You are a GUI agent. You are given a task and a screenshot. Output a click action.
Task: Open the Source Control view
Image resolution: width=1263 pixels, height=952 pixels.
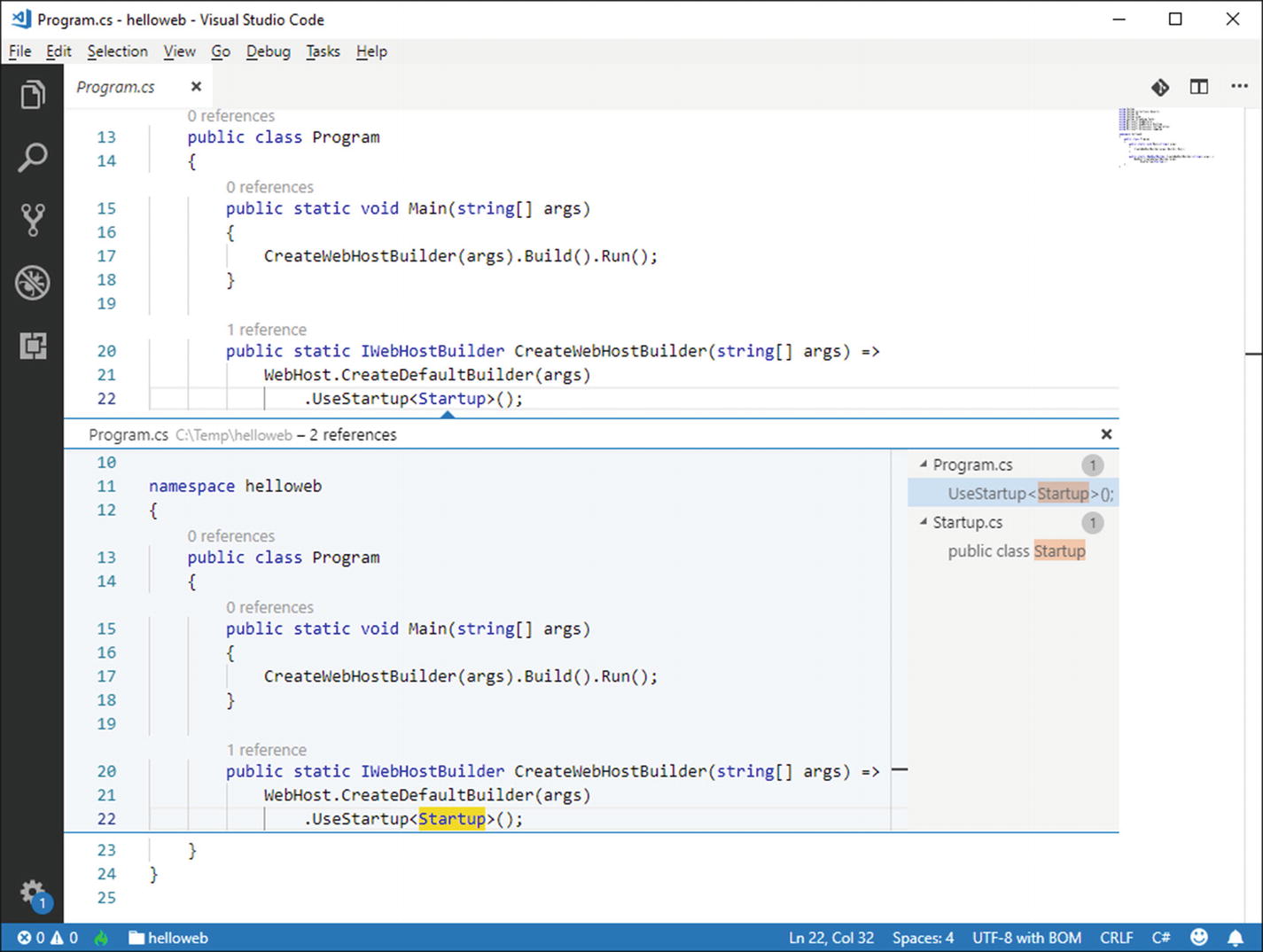point(33,220)
